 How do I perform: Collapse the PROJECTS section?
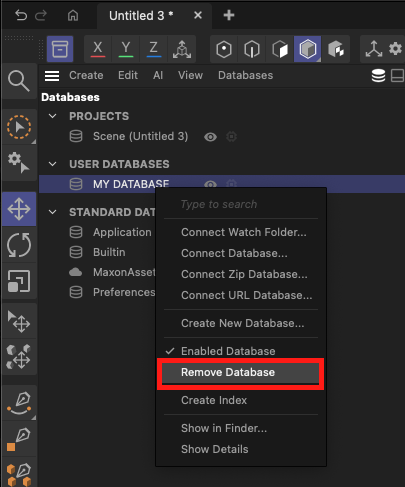(x=53, y=116)
